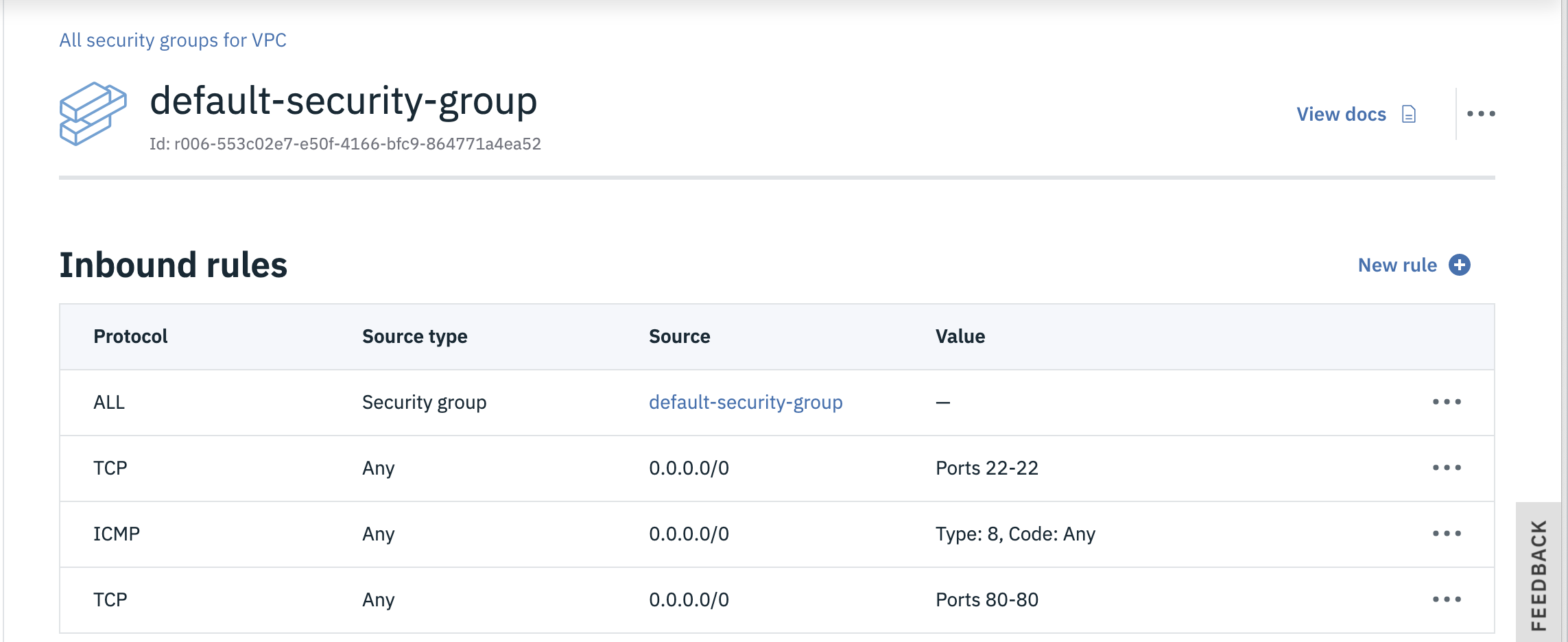Screen dimensions: 1568x642
Task: Select the security group Id text
Action: tap(345, 144)
